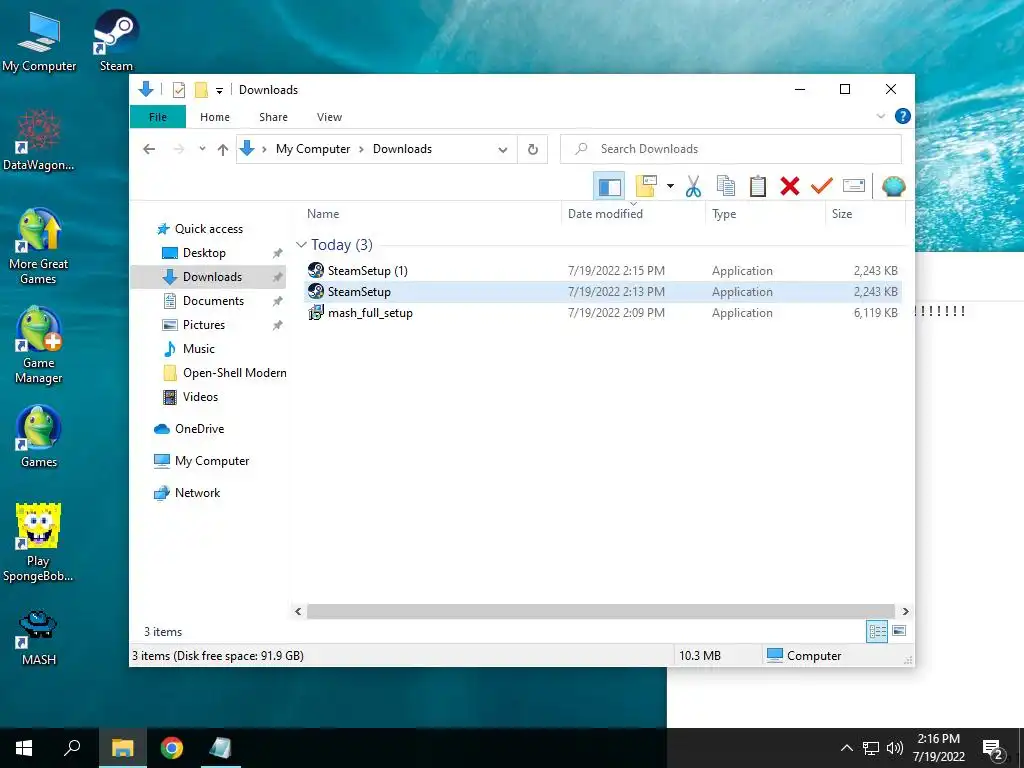Image resolution: width=1024 pixels, height=768 pixels.
Task: Select the MASH desktop shortcut
Action: pos(39,637)
